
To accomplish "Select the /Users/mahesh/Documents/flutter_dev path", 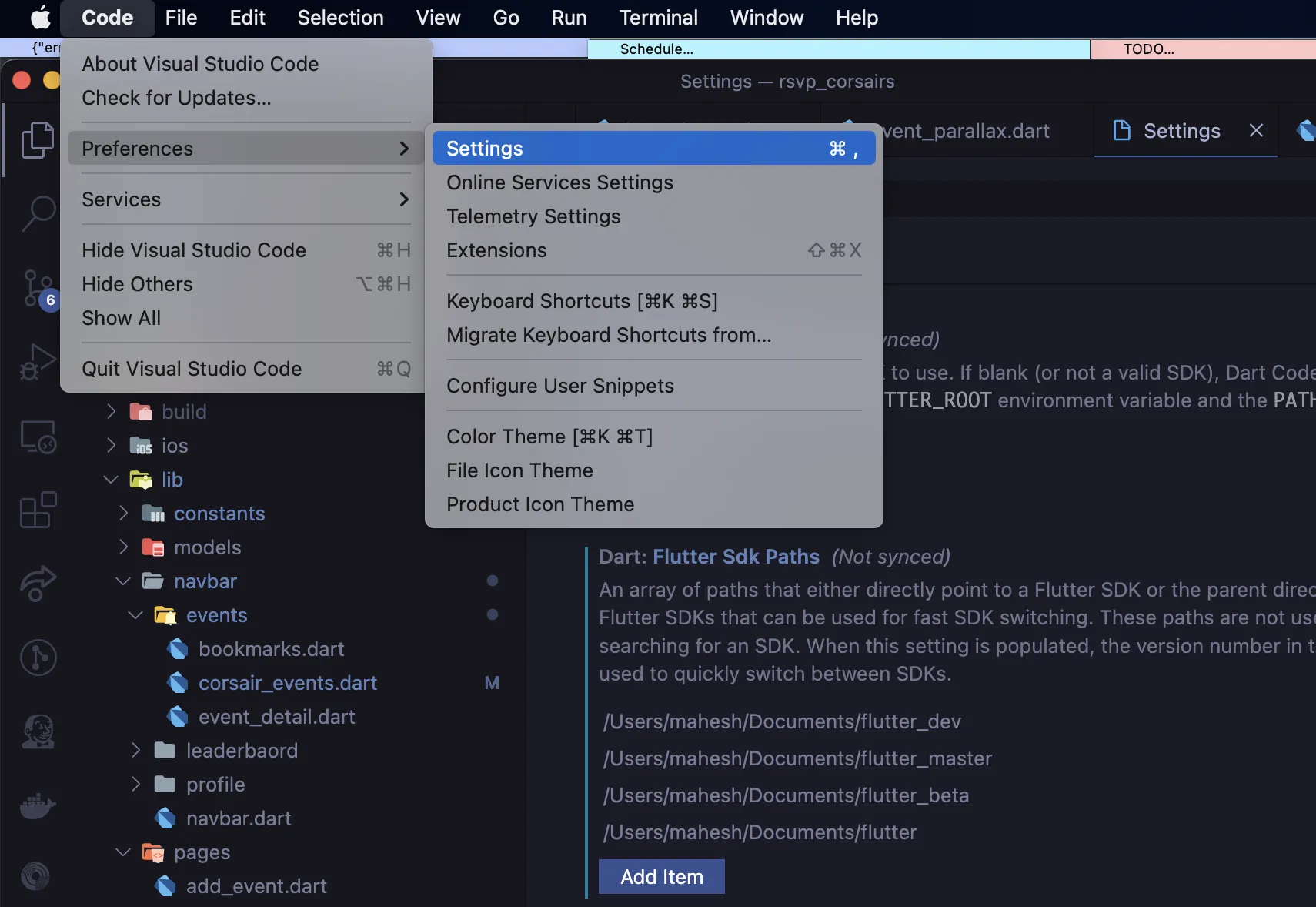I will [x=782, y=721].
